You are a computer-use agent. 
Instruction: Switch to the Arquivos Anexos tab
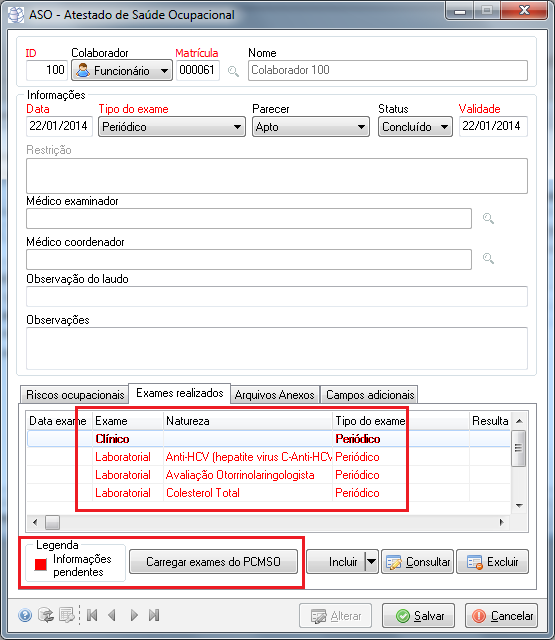pyautogui.click(x=275, y=395)
